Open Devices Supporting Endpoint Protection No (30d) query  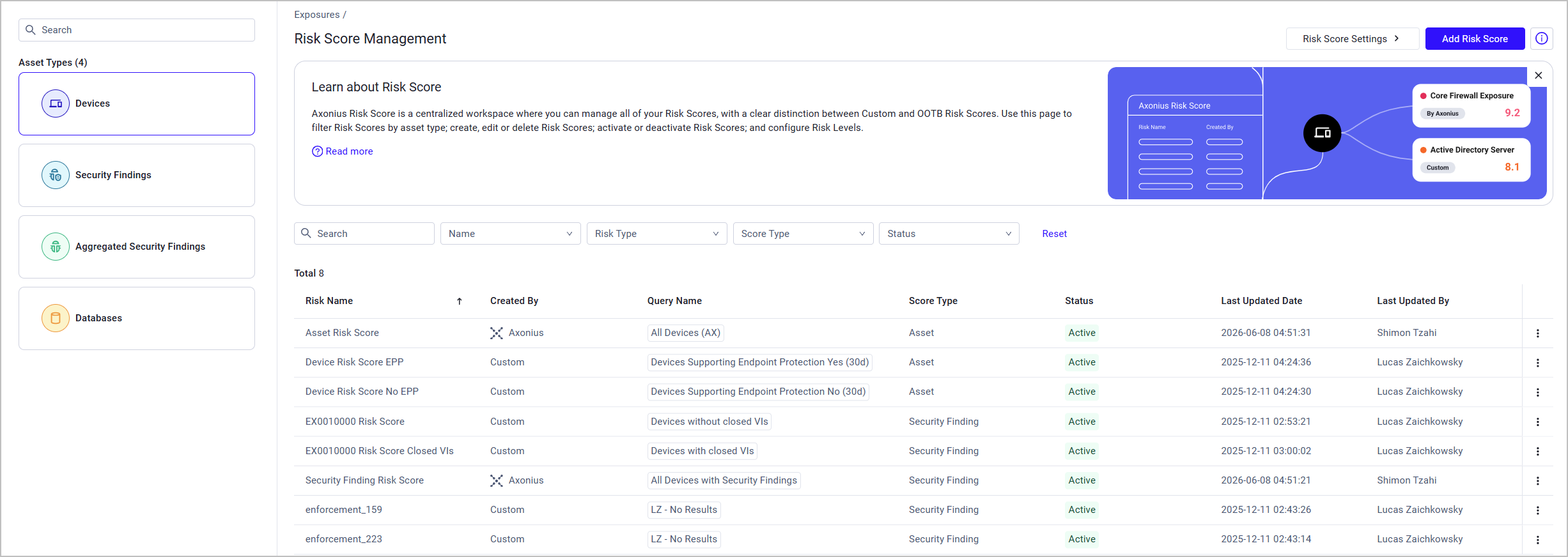click(x=758, y=392)
